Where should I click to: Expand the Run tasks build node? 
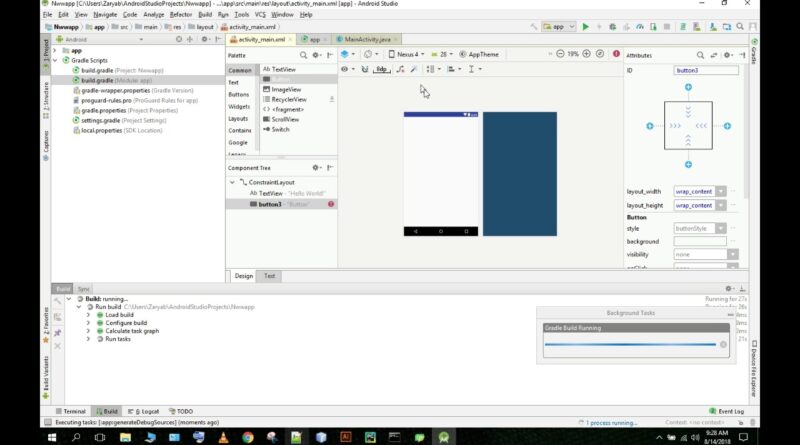[x=88, y=339]
